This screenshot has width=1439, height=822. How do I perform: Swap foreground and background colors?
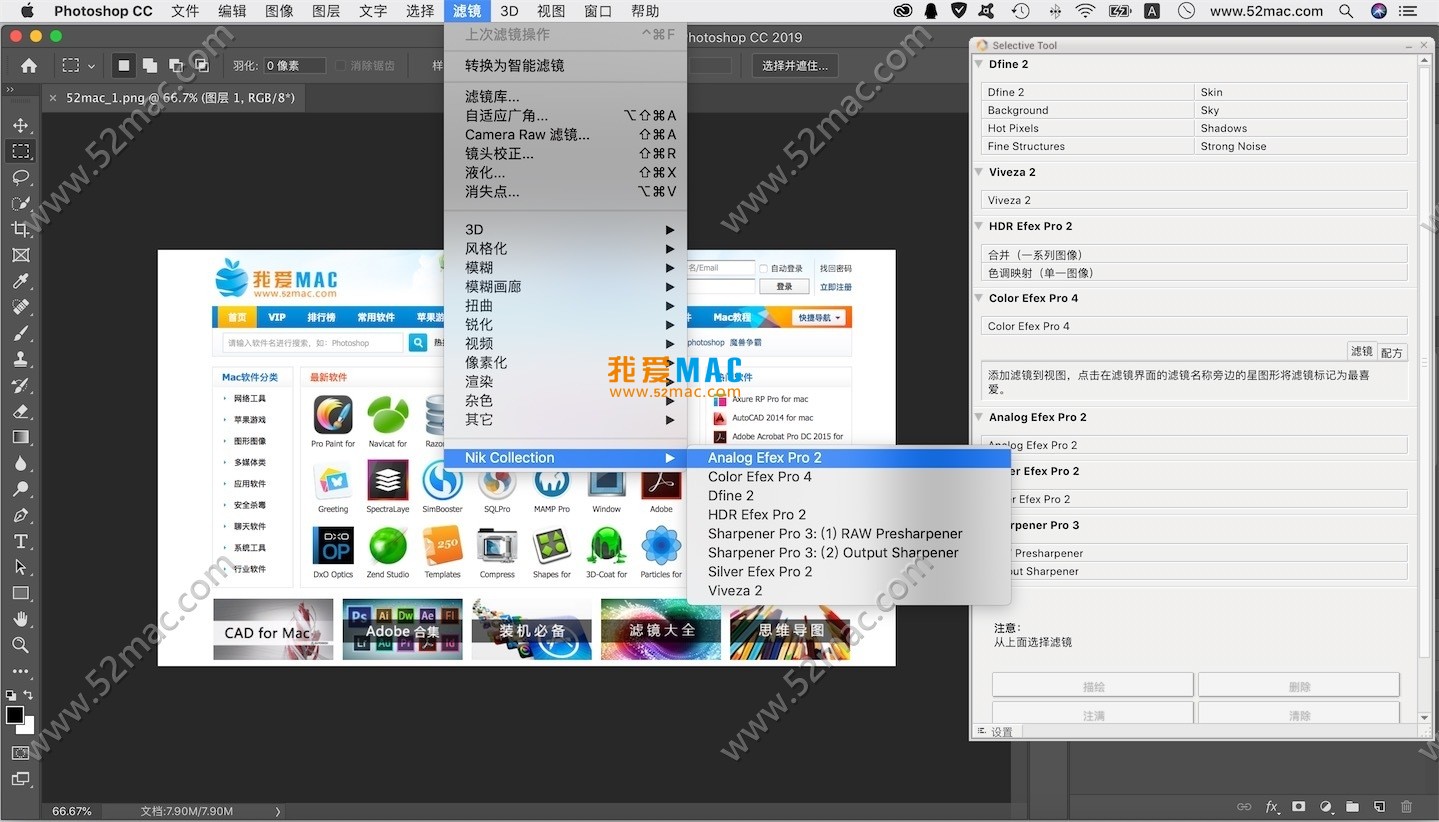28,695
